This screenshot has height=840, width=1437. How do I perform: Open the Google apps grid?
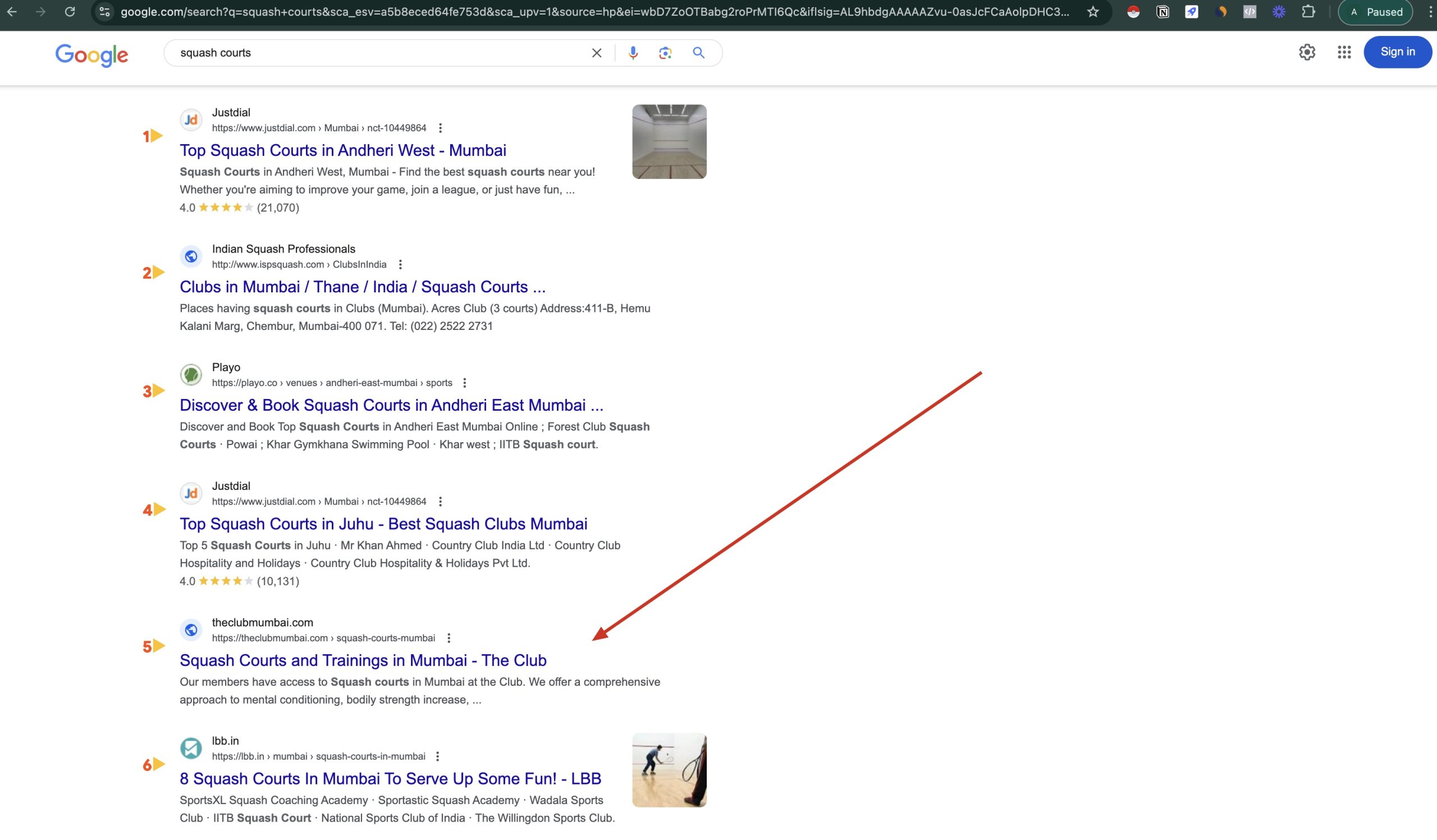click(1344, 52)
